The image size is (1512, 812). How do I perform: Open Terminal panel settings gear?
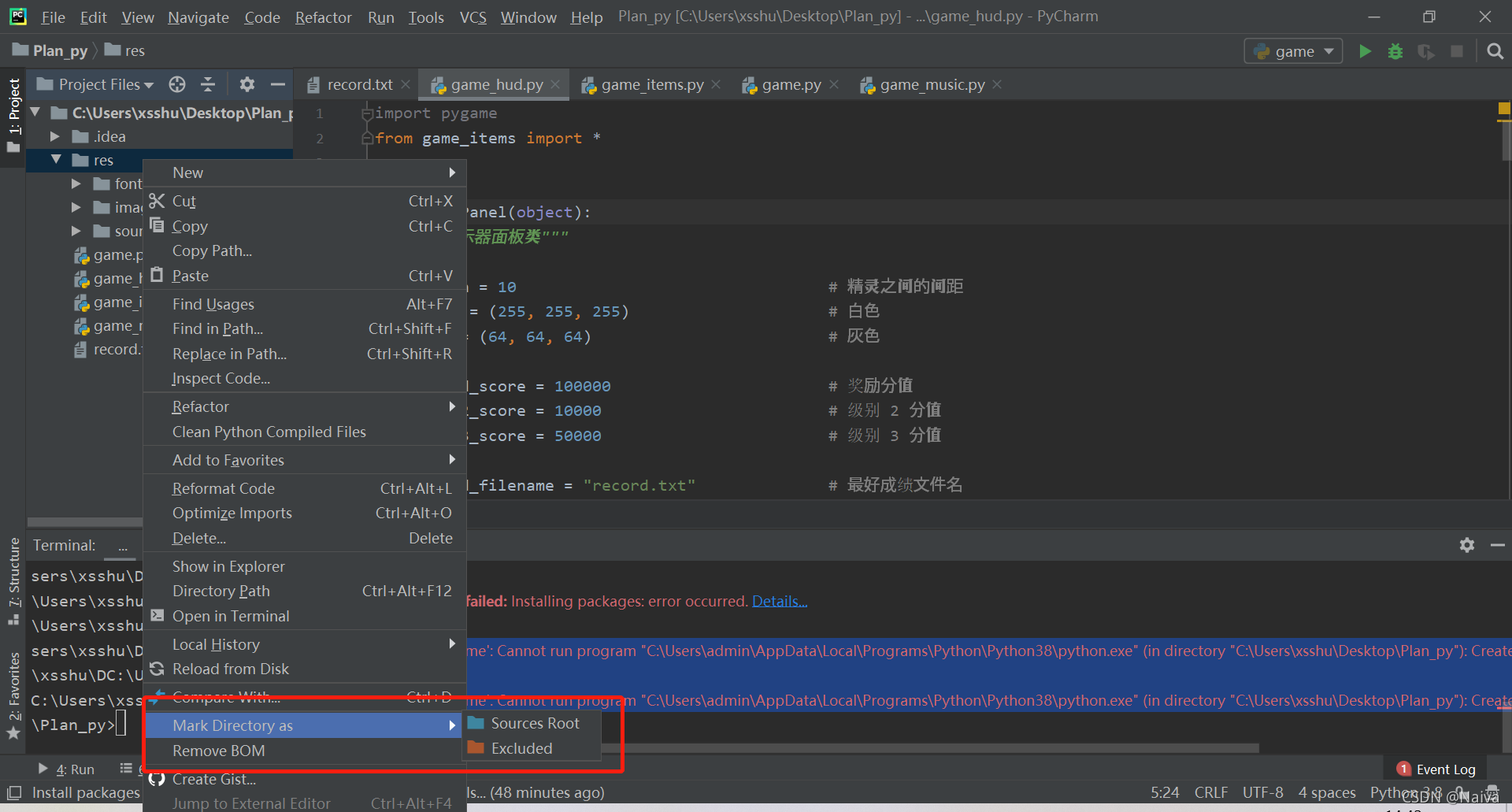1466,545
